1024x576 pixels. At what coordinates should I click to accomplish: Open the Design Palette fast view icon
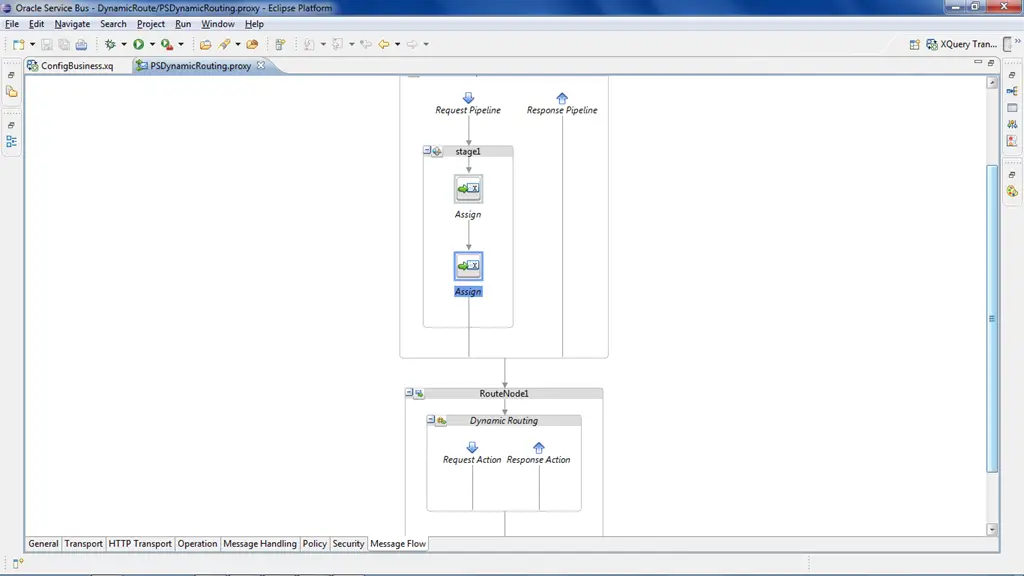[x=1012, y=191]
